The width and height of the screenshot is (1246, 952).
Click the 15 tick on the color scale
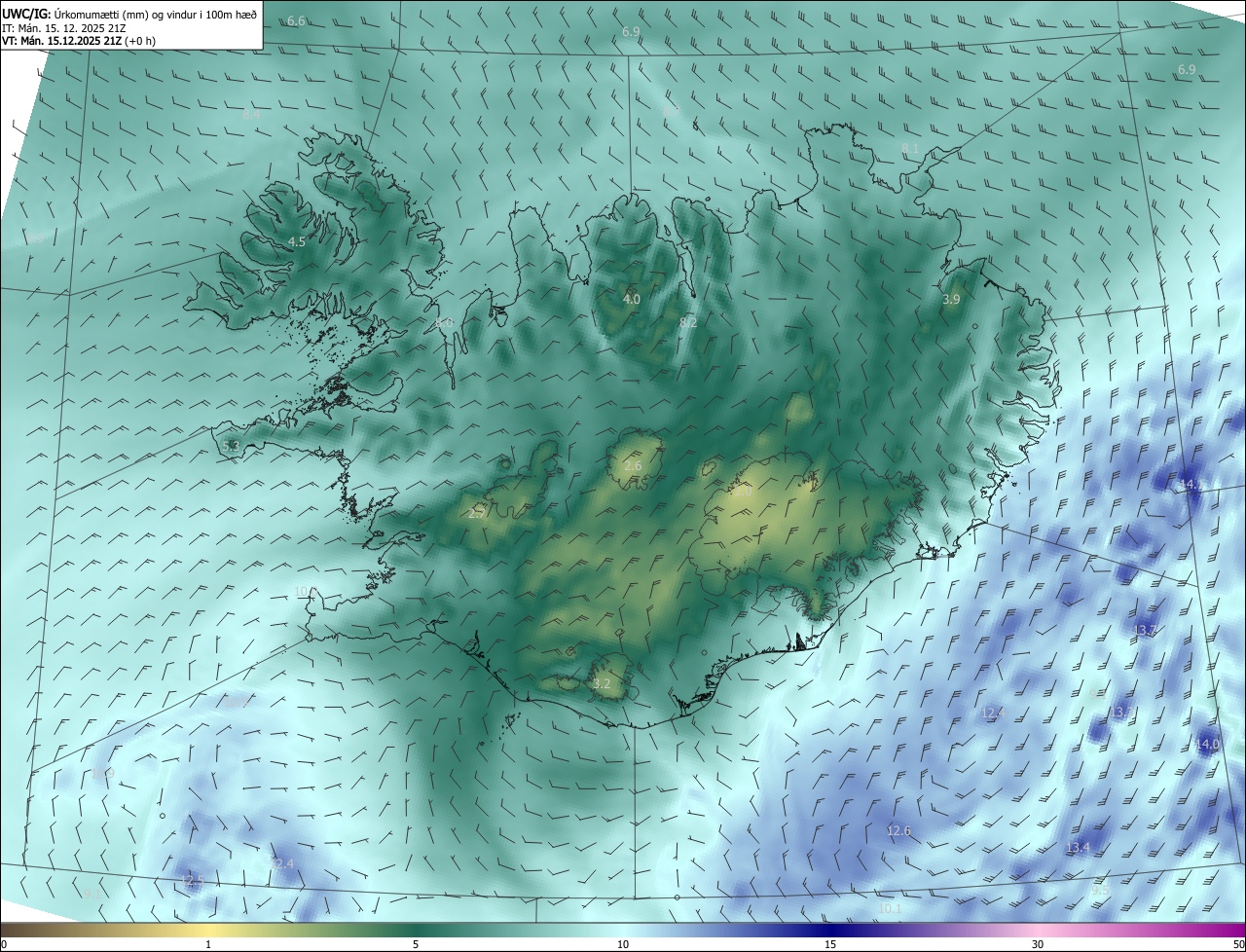click(x=830, y=944)
